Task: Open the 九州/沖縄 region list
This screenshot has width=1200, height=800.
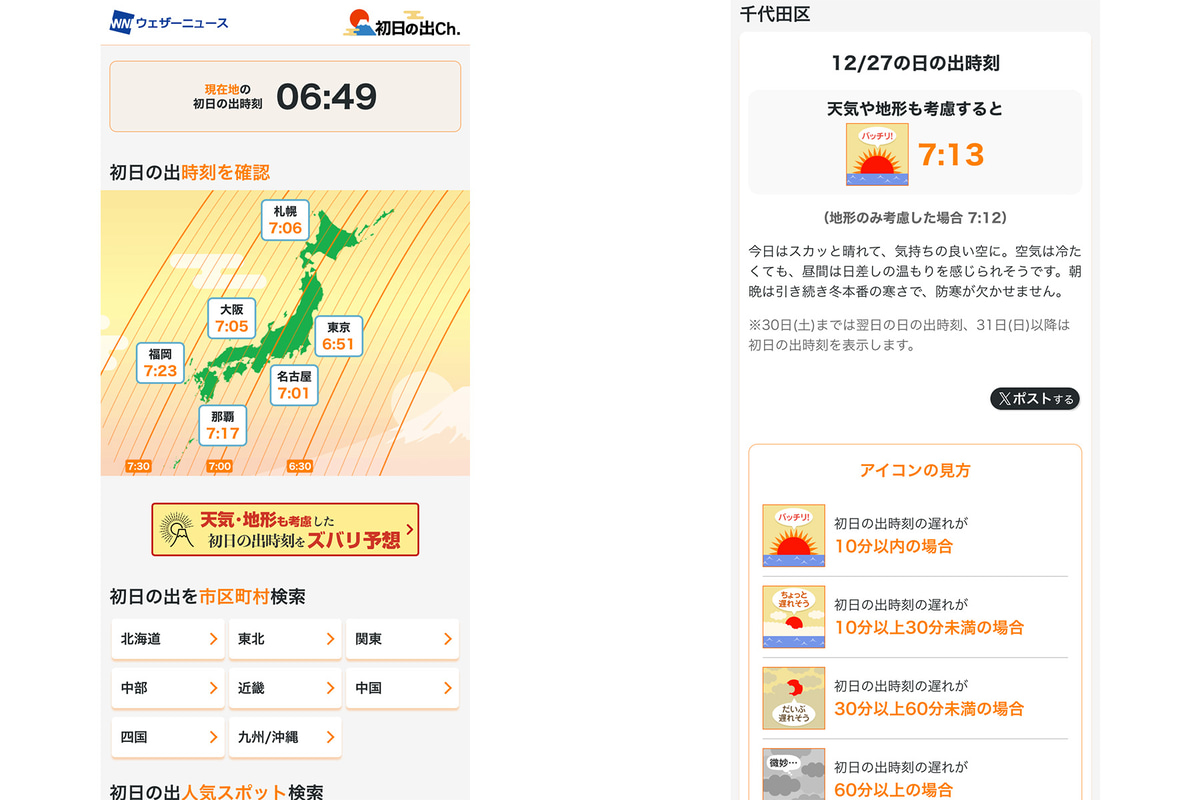Action: tap(285, 737)
